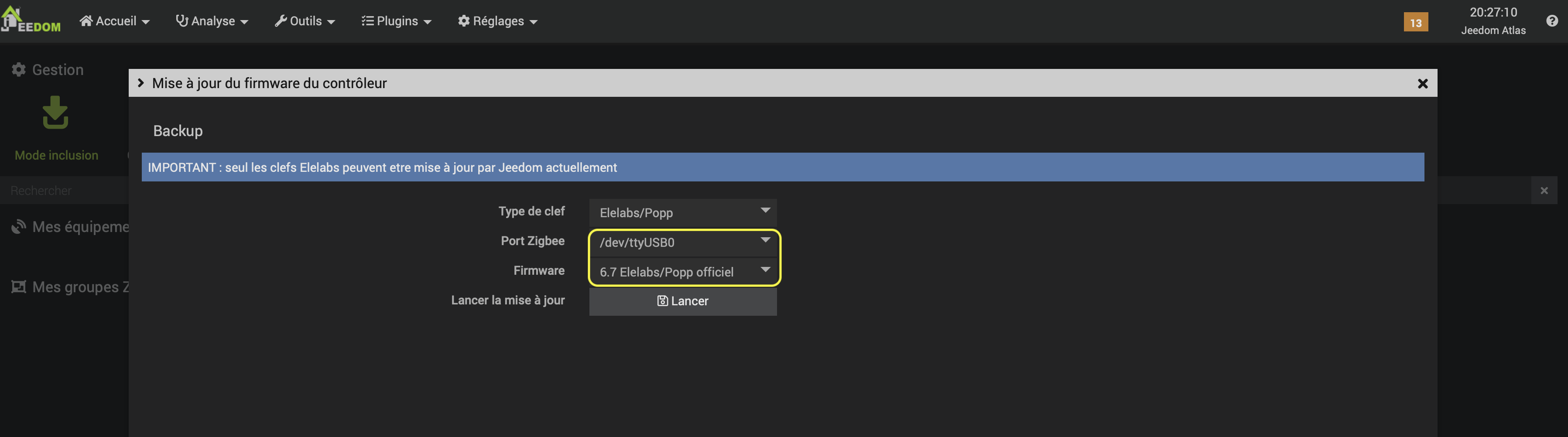Open the Analyse menu
Viewport: 1568px width, 437px height.
click(x=212, y=21)
